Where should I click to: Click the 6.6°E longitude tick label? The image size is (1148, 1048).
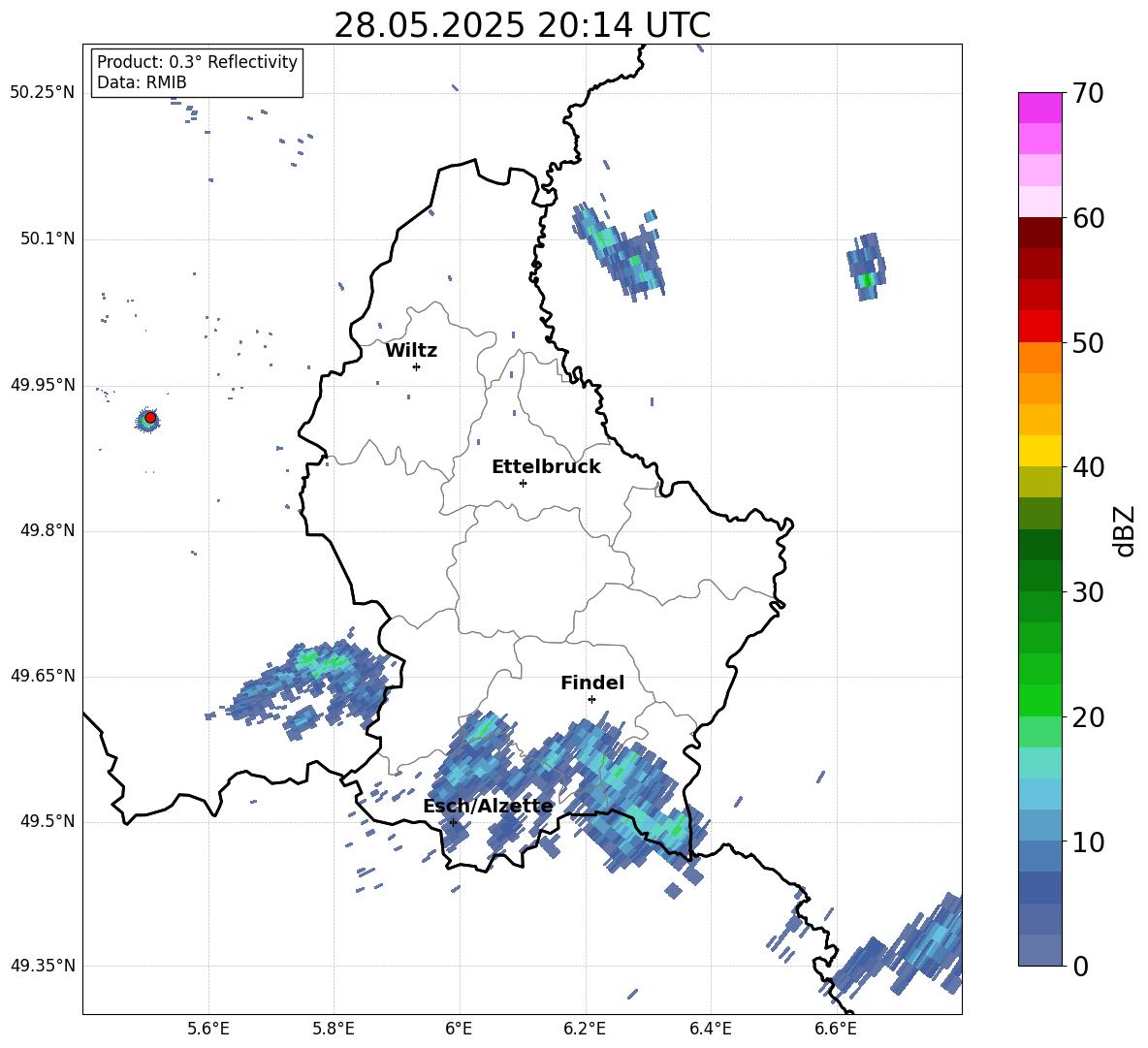836,1029
